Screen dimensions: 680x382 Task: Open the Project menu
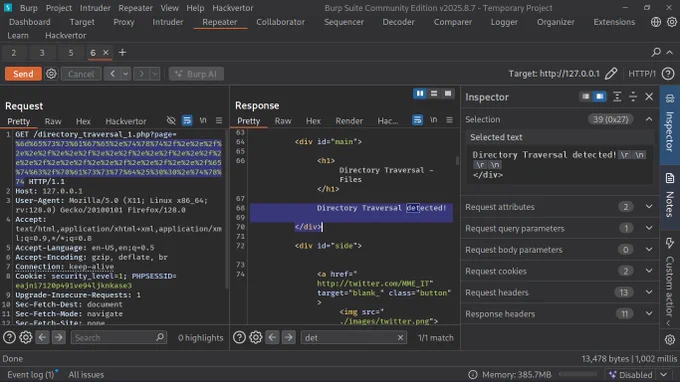point(59,8)
